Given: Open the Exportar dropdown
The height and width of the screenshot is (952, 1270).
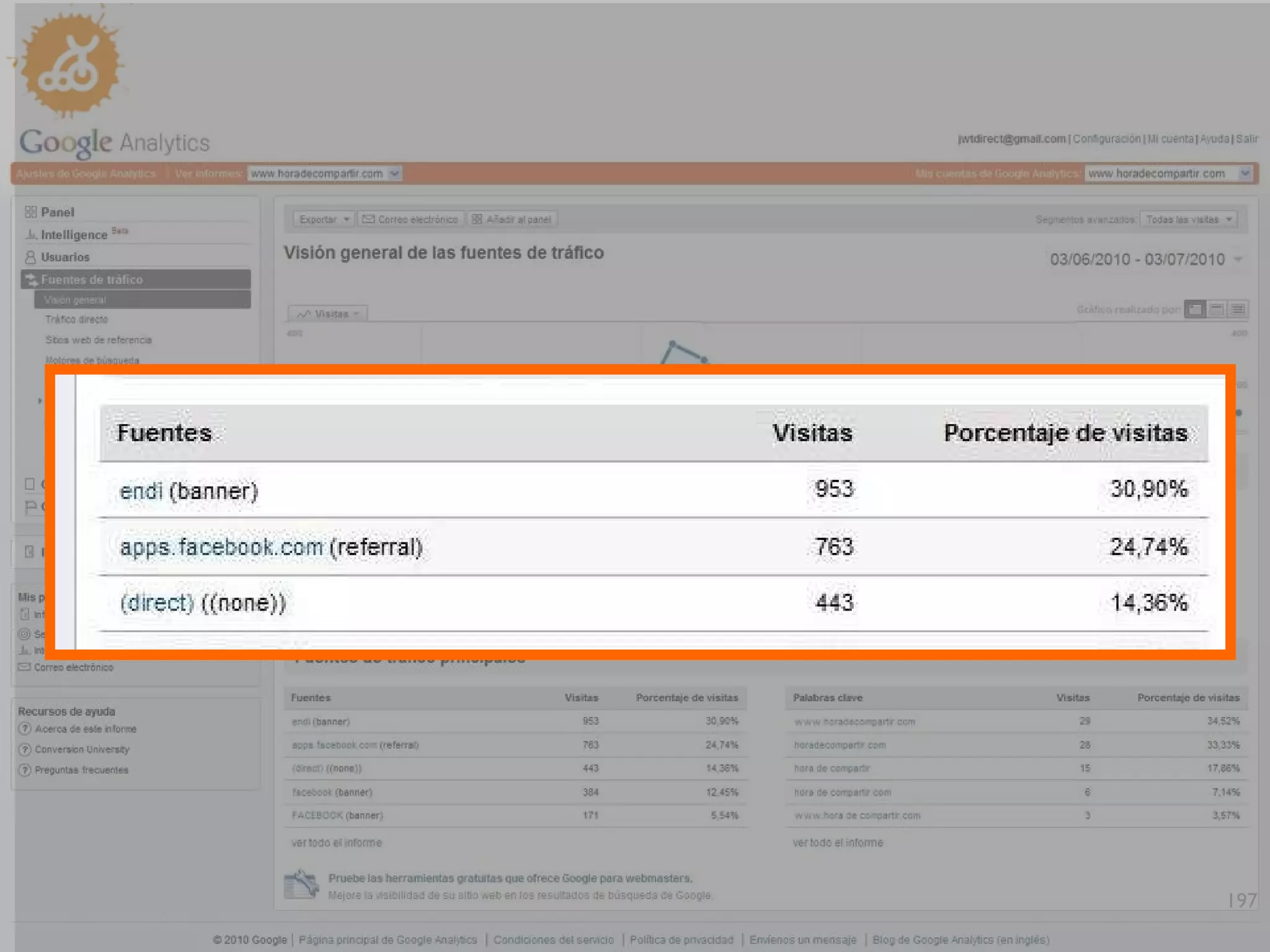Looking at the screenshot, I should (323, 219).
